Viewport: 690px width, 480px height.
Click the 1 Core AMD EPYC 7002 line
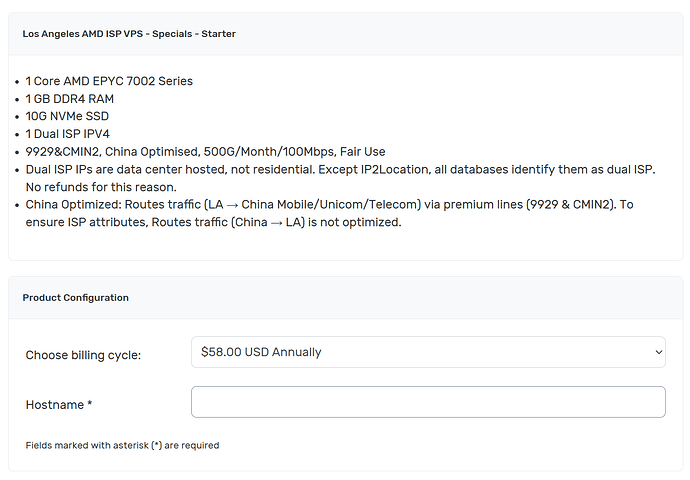tap(109, 81)
